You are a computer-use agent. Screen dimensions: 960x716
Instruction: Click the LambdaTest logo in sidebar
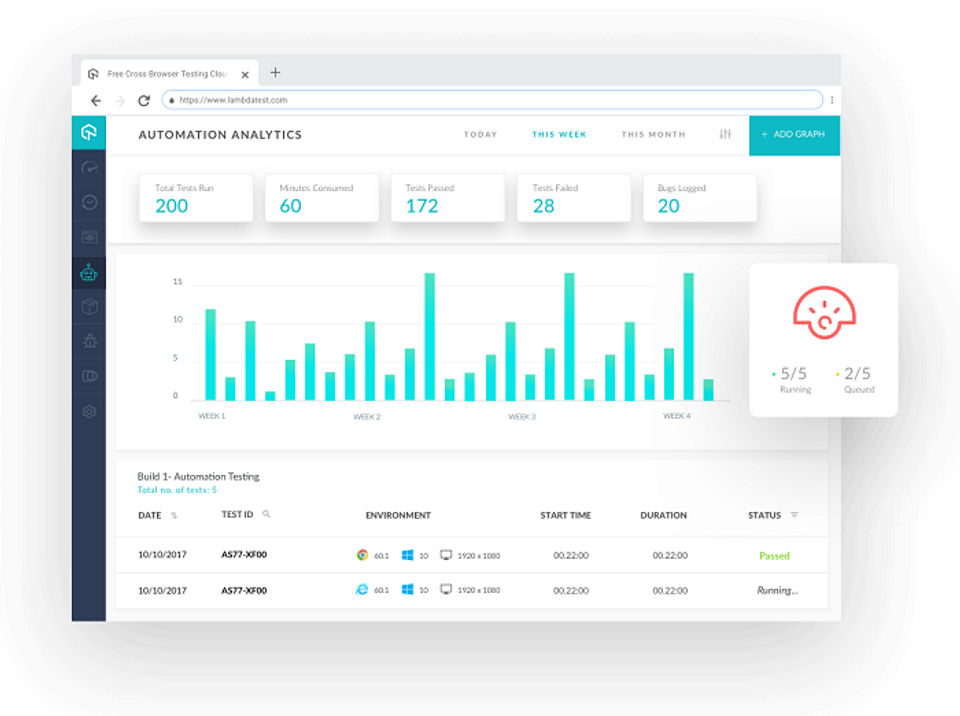pos(89,132)
